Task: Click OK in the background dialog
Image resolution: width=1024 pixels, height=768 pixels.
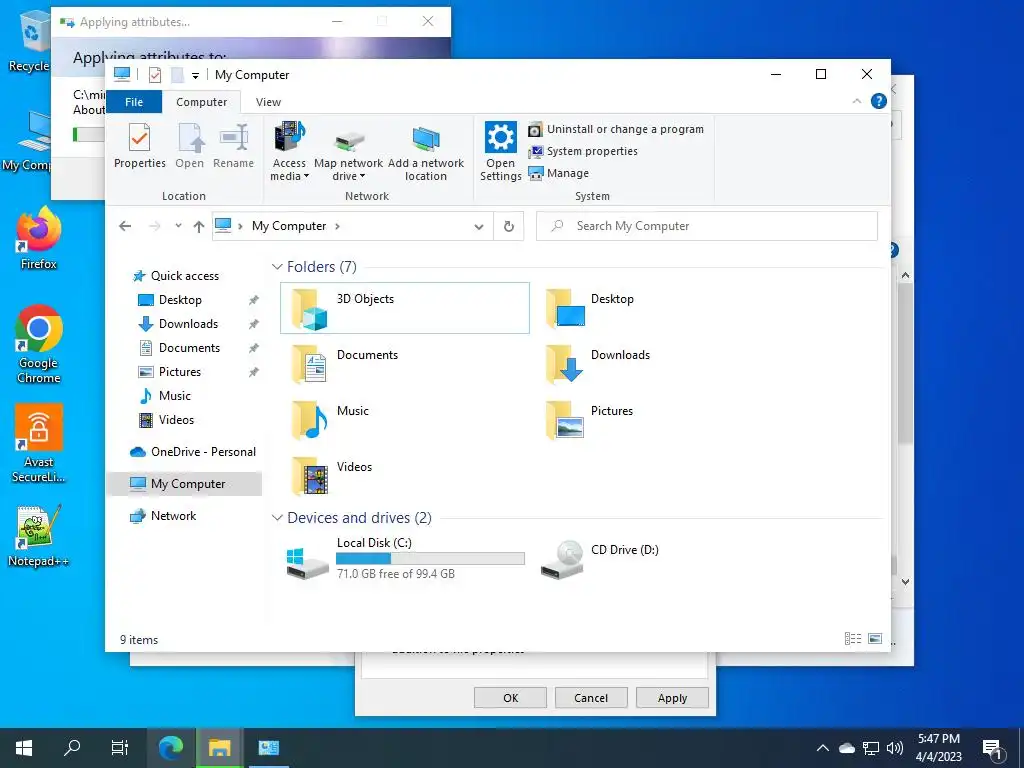Action: coord(511,697)
